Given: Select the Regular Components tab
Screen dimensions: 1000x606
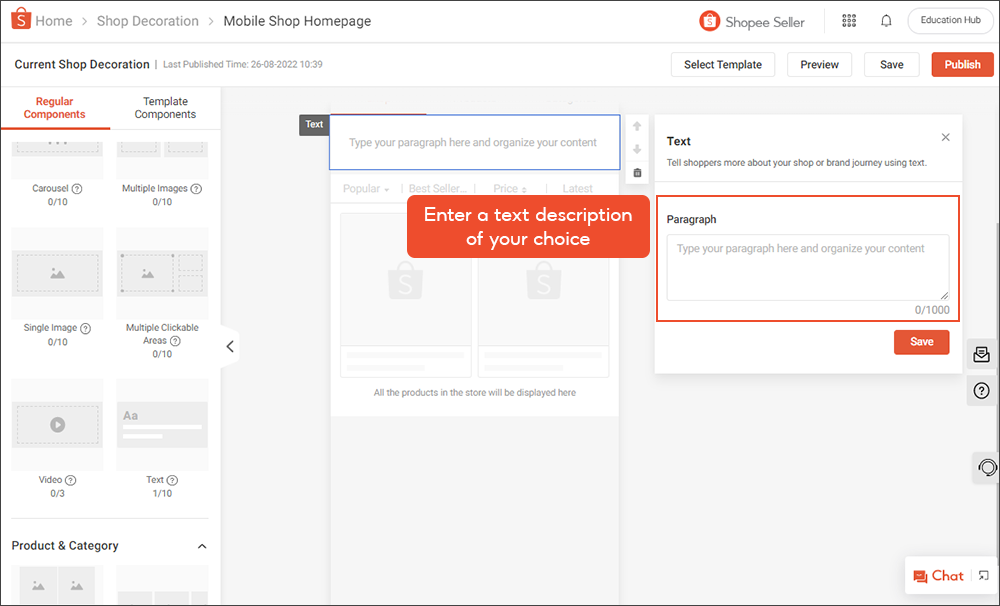Looking at the screenshot, I should pos(55,108).
